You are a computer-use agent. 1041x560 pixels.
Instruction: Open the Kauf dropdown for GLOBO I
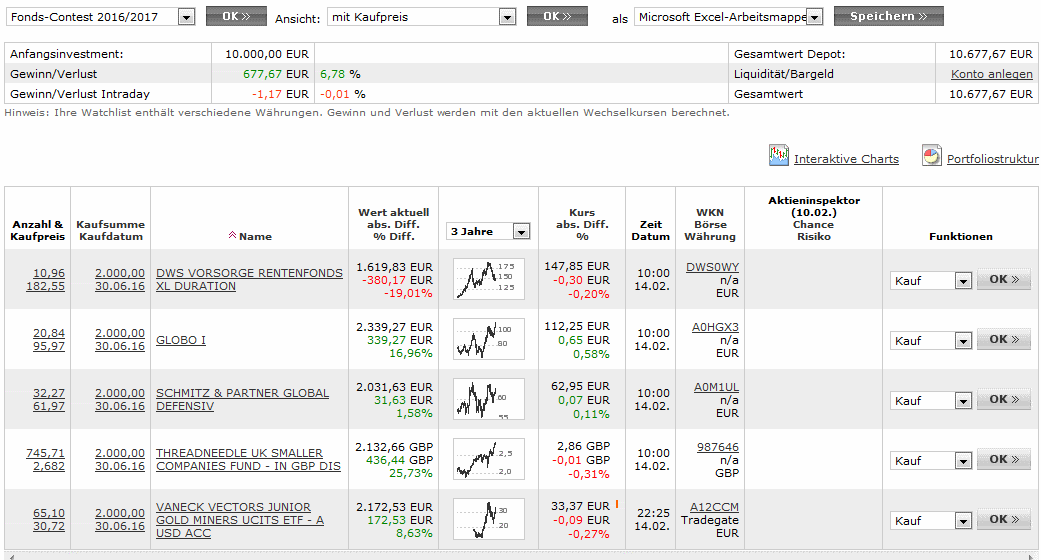click(x=962, y=341)
